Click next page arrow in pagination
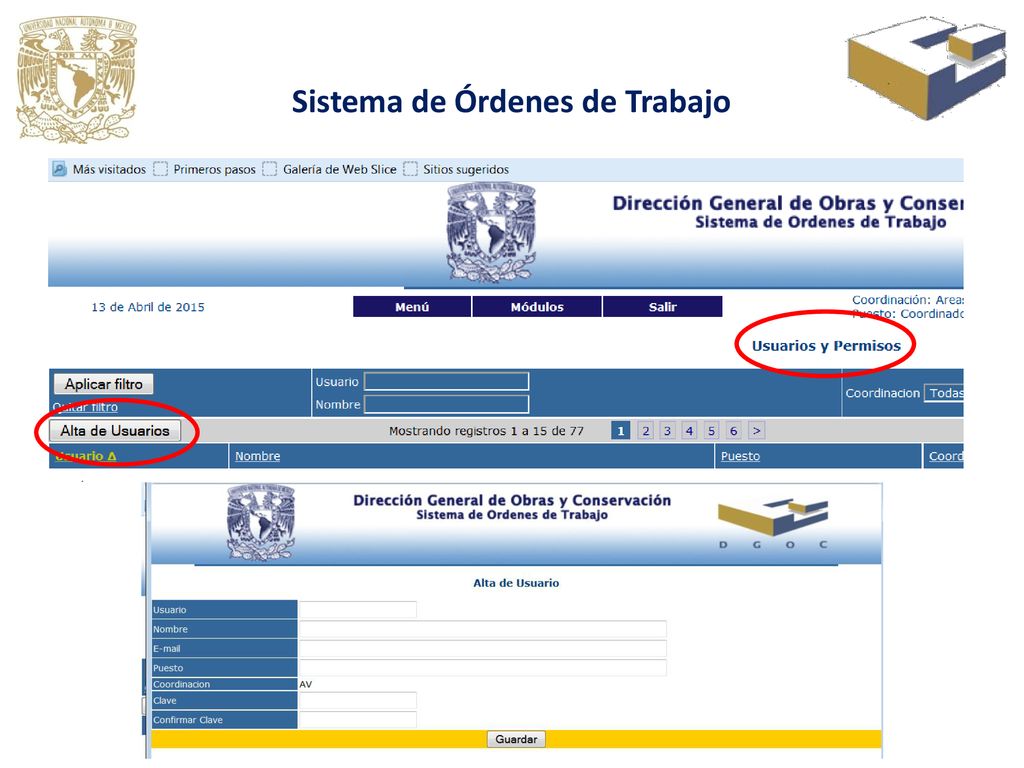1024x768 pixels. point(756,431)
